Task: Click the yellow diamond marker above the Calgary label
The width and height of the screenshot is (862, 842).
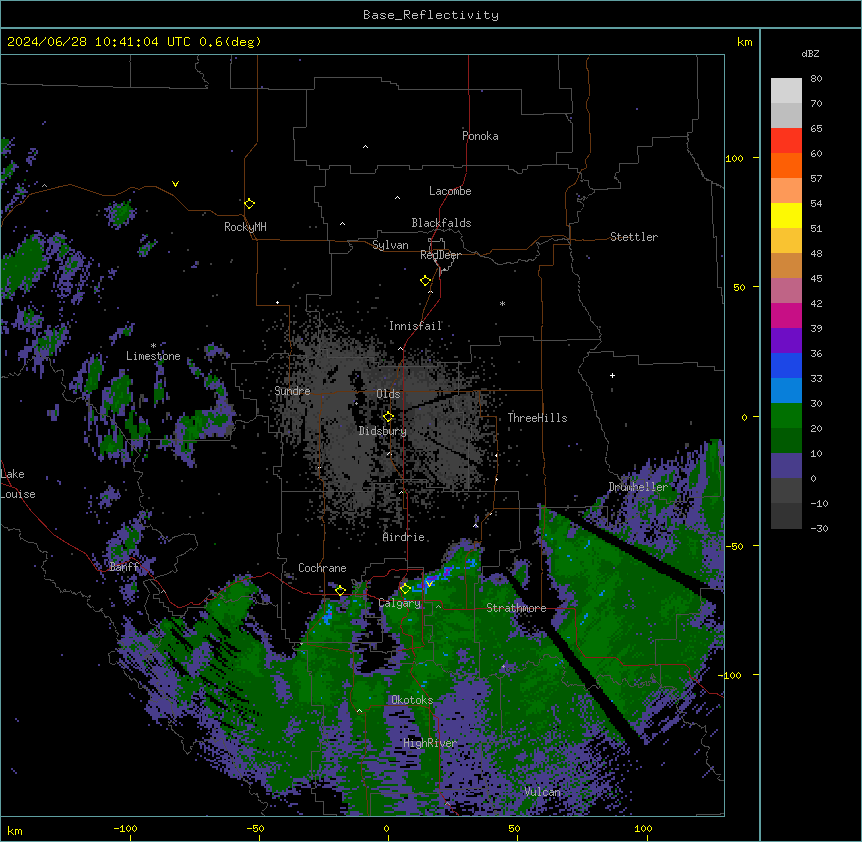Action: click(x=405, y=589)
